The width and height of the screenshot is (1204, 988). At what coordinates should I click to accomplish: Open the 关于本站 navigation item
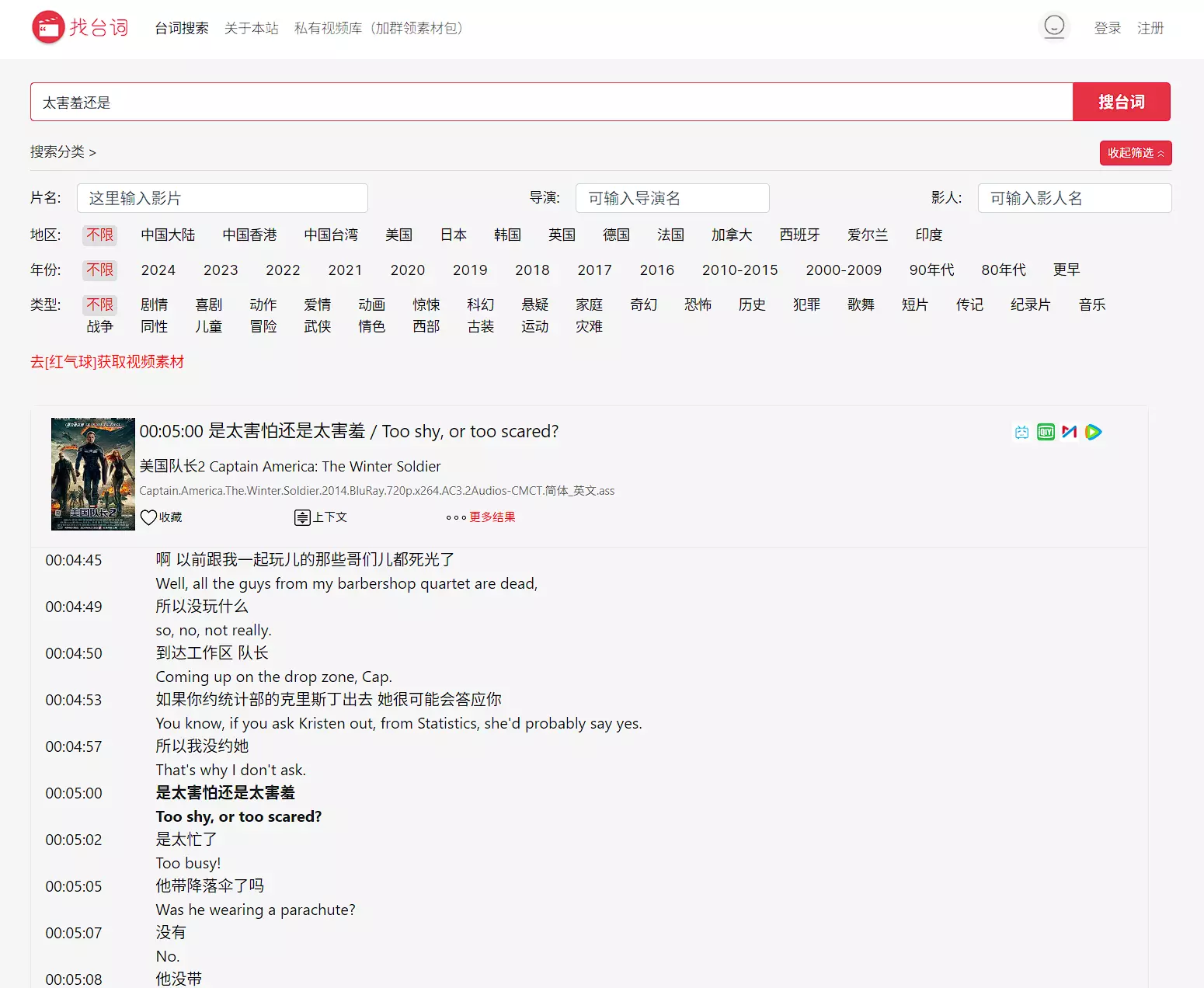pyautogui.click(x=251, y=28)
